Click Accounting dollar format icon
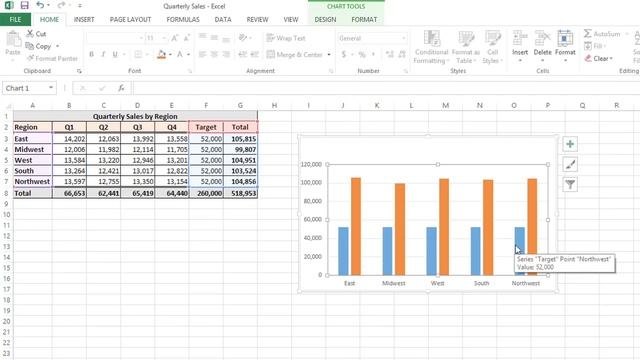The width and height of the screenshot is (640, 360). [344, 54]
